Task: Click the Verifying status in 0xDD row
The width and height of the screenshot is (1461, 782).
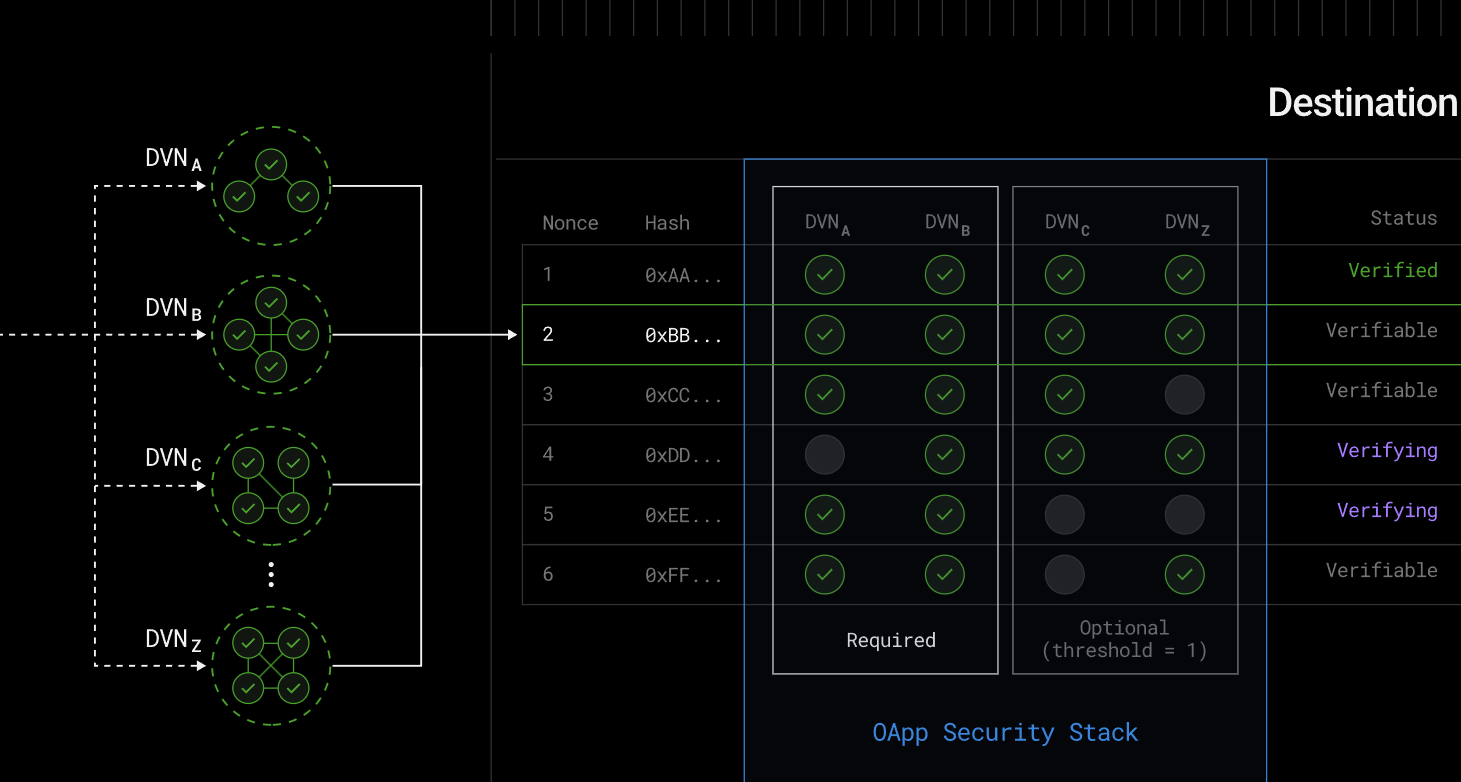Action: 1387,451
